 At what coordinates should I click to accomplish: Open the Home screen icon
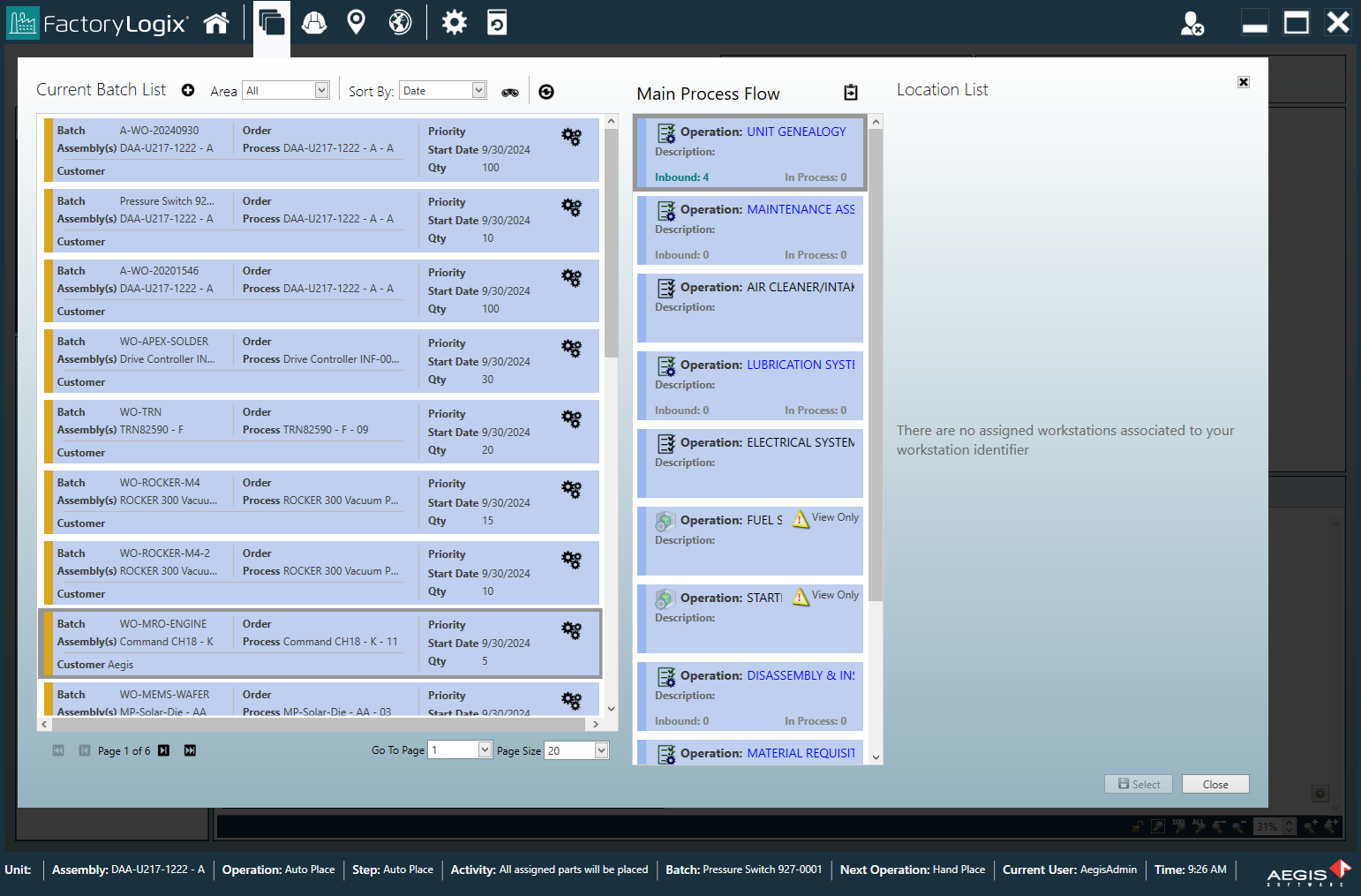[x=216, y=22]
